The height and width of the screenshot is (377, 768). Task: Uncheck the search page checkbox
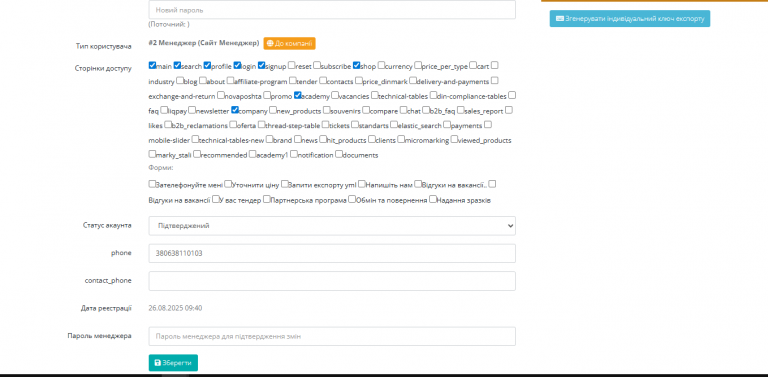coord(177,65)
